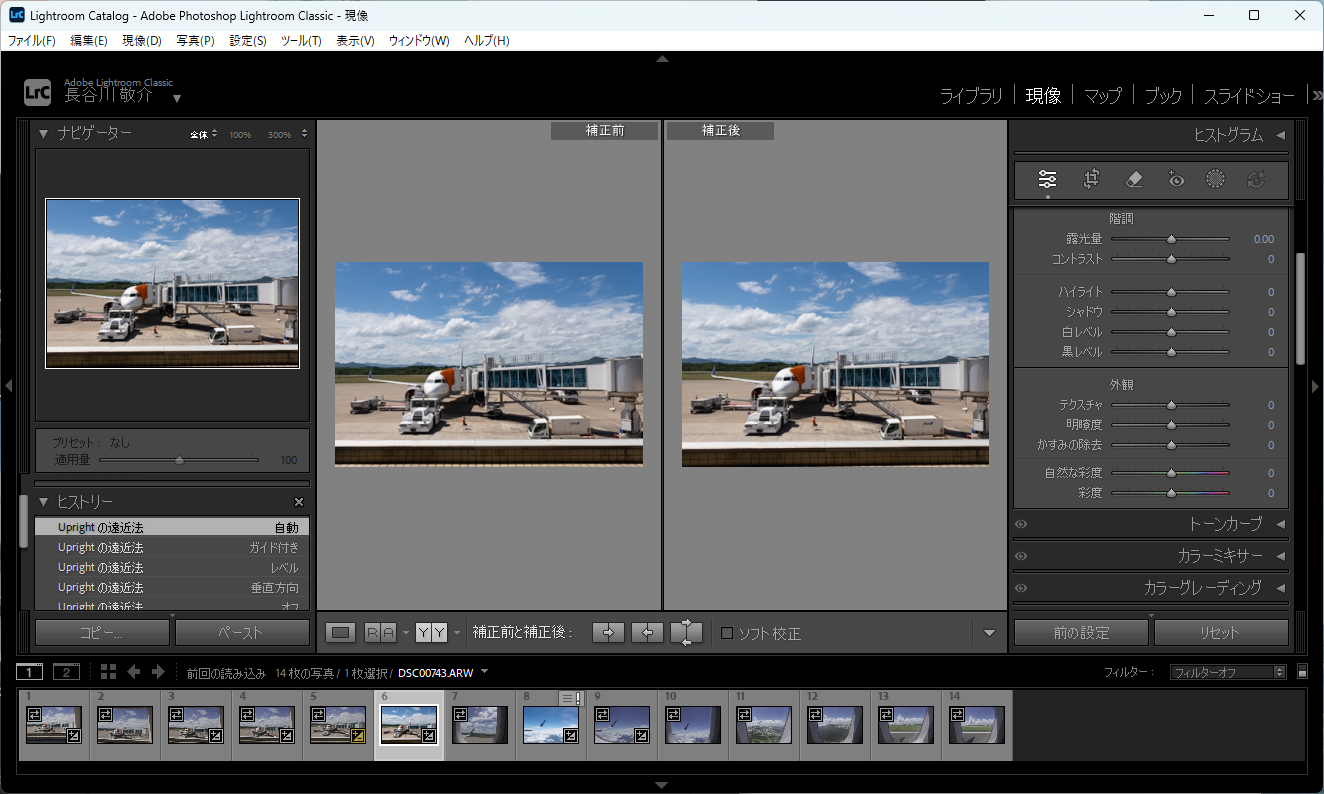Select the Edit sliders tool icon
Image resolution: width=1324 pixels, height=794 pixels.
[1047, 179]
